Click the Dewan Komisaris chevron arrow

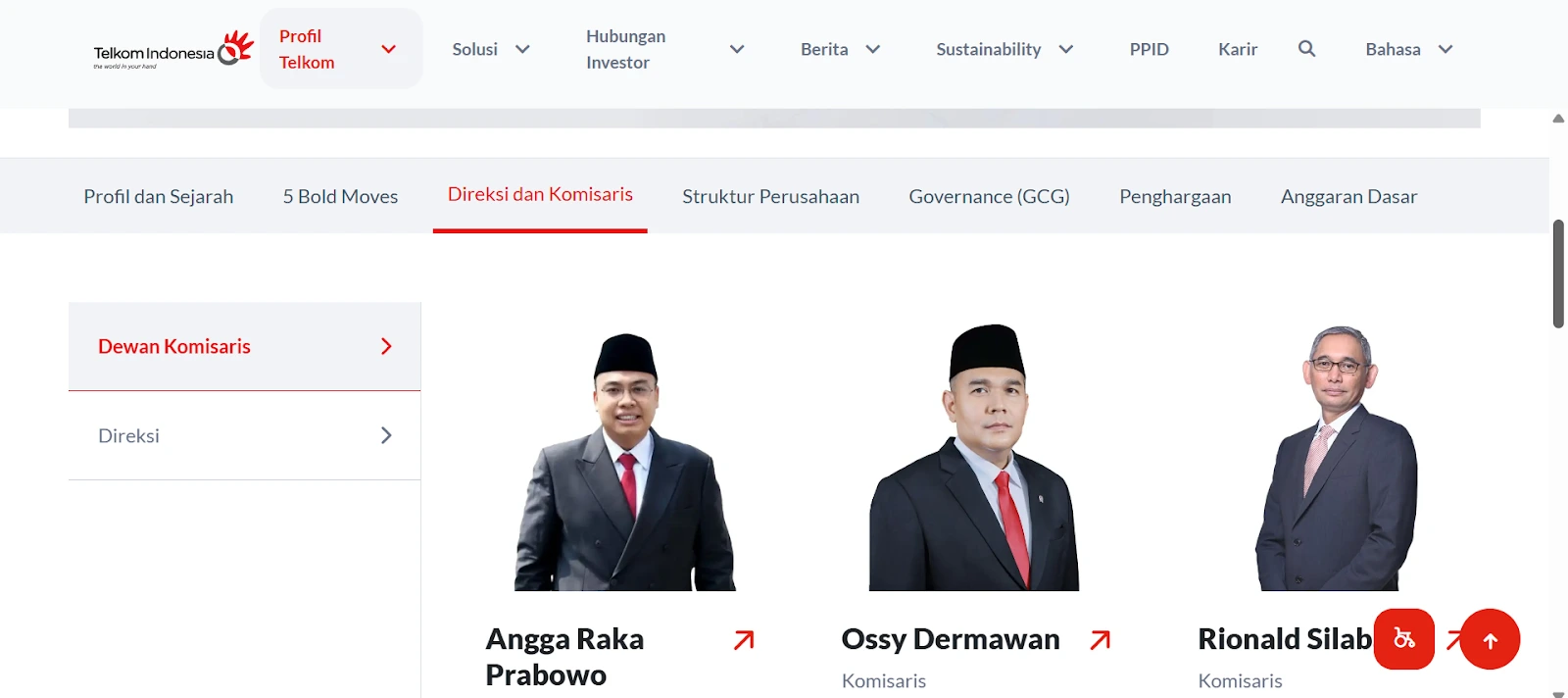(x=386, y=346)
